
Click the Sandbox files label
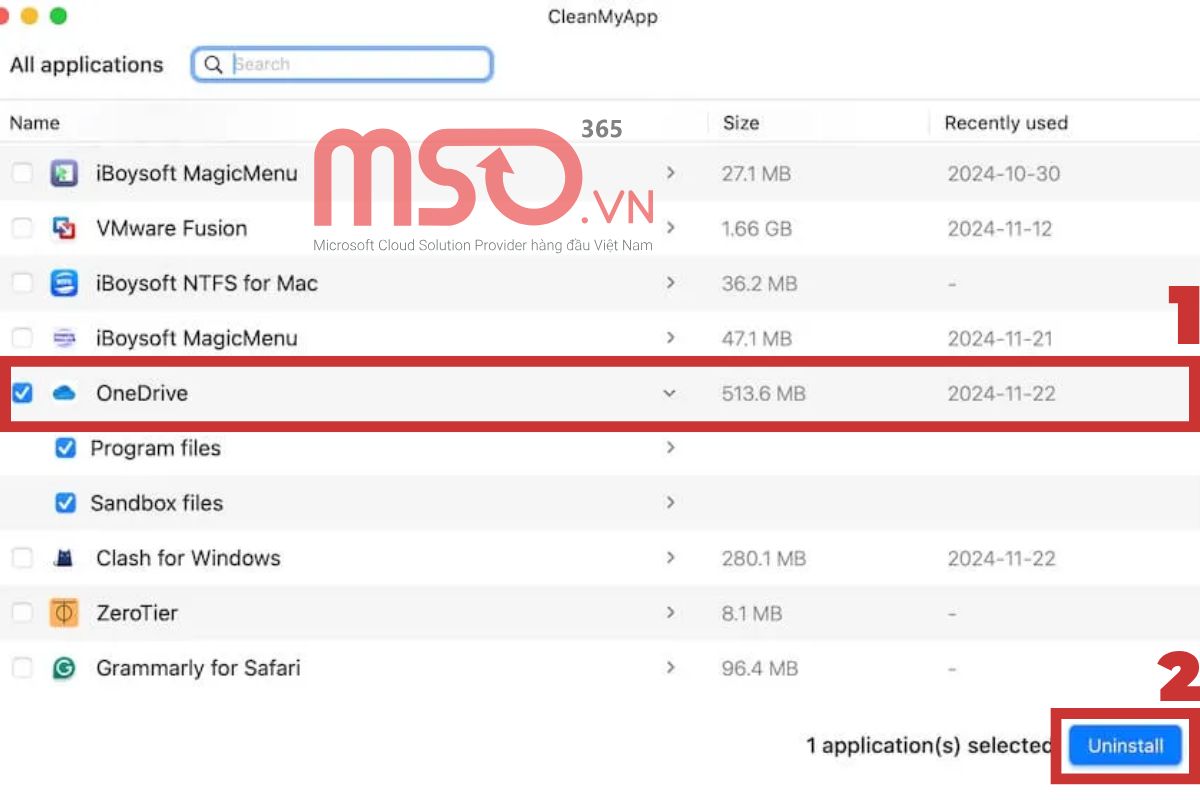(157, 503)
